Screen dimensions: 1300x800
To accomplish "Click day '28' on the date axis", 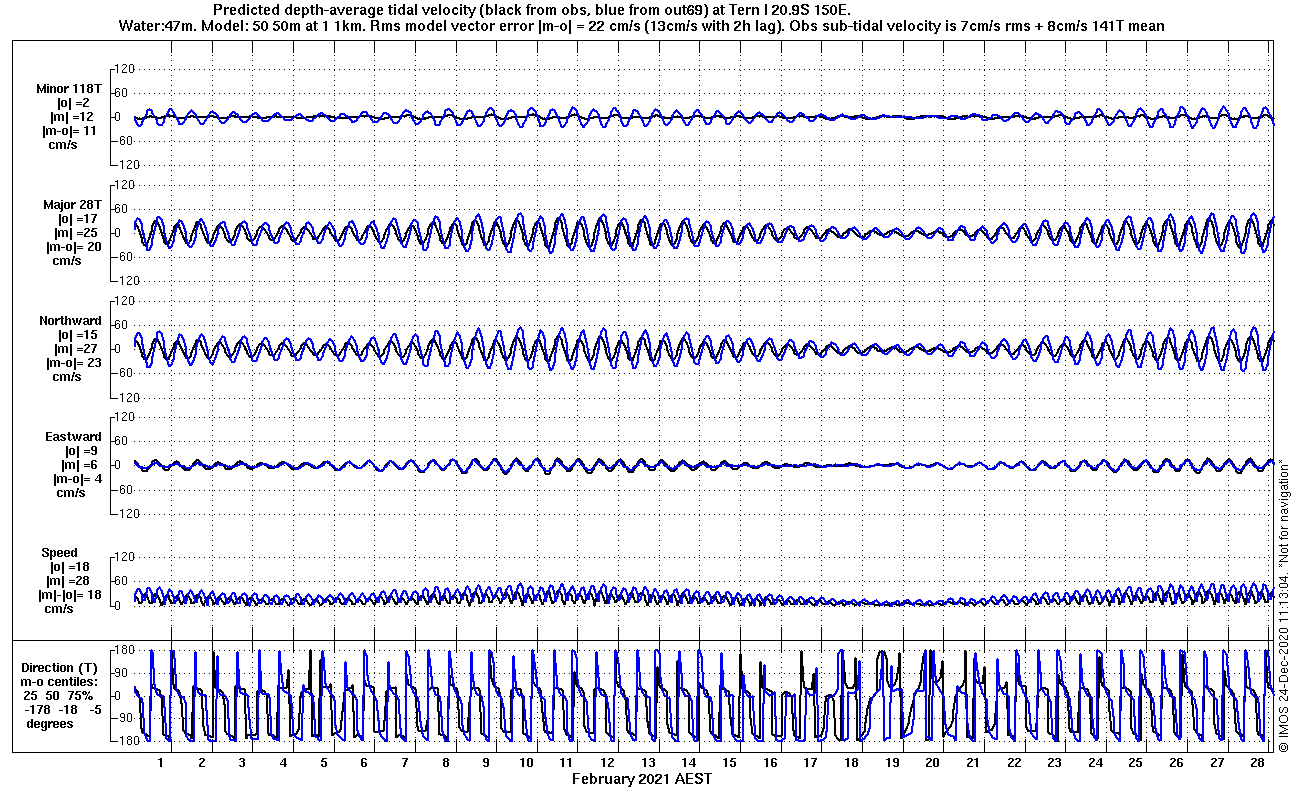I will coord(1257,763).
